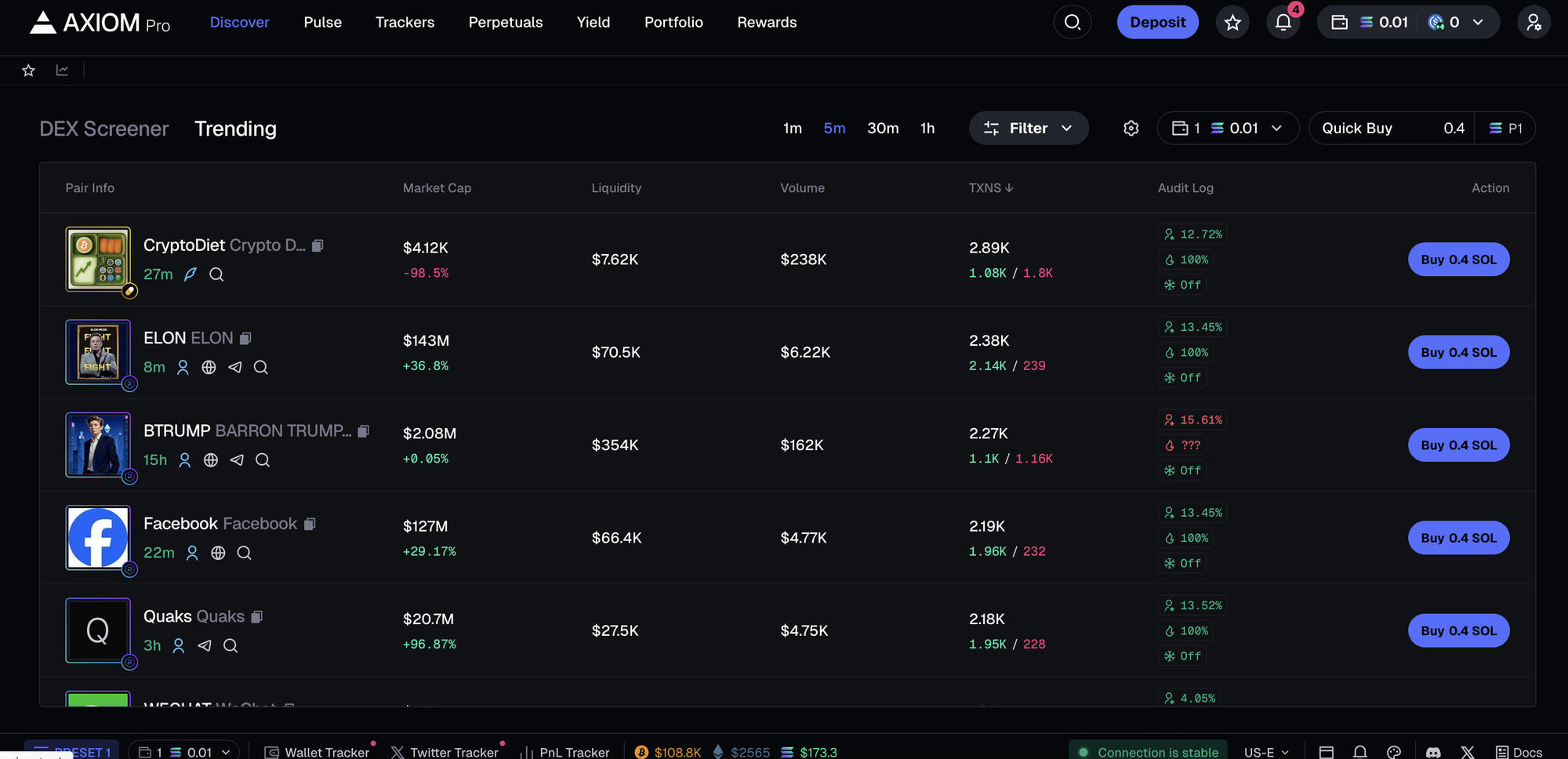Open the Portfolio menu item
Image resolution: width=1568 pixels, height=759 pixels.
tap(673, 22)
